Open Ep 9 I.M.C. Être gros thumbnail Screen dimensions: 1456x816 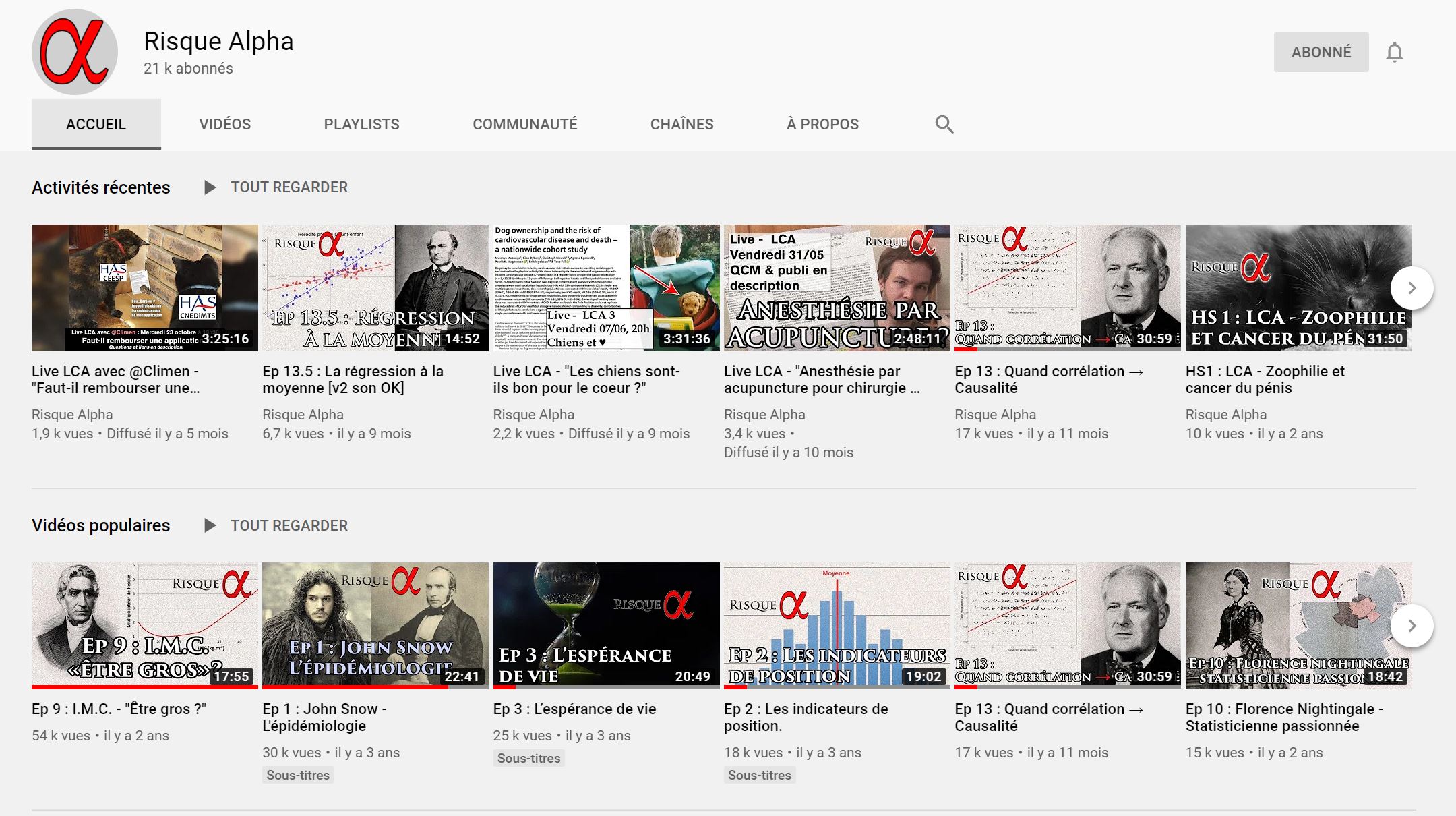pos(145,626)
